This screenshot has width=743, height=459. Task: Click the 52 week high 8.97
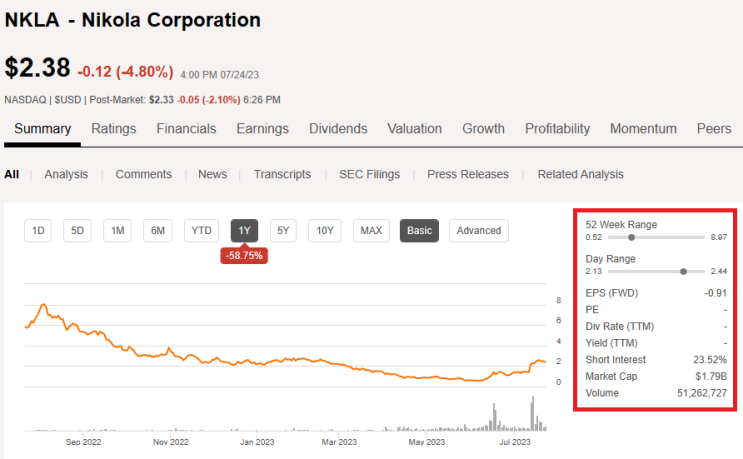coord(718,237)
